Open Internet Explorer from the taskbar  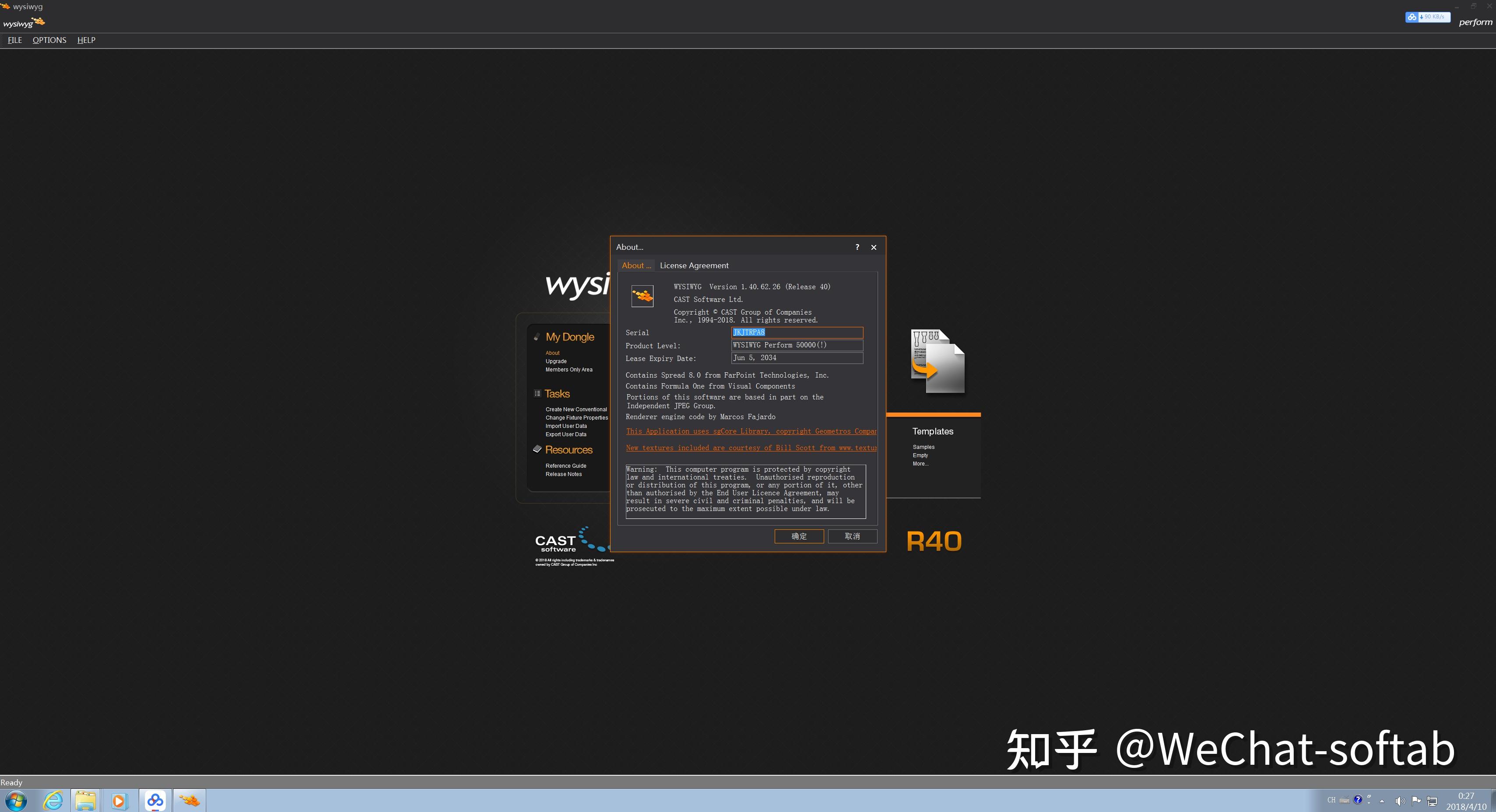point(53,800)
